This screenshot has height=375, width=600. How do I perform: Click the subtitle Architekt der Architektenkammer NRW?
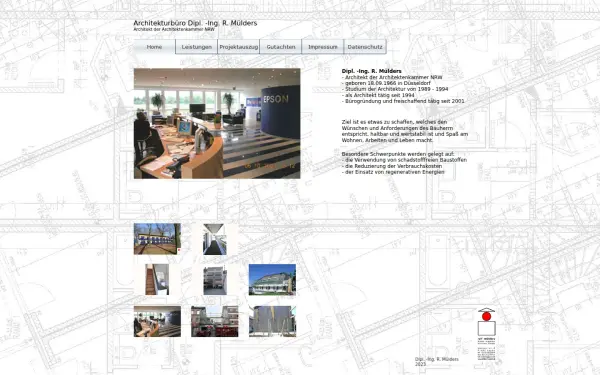174,29
